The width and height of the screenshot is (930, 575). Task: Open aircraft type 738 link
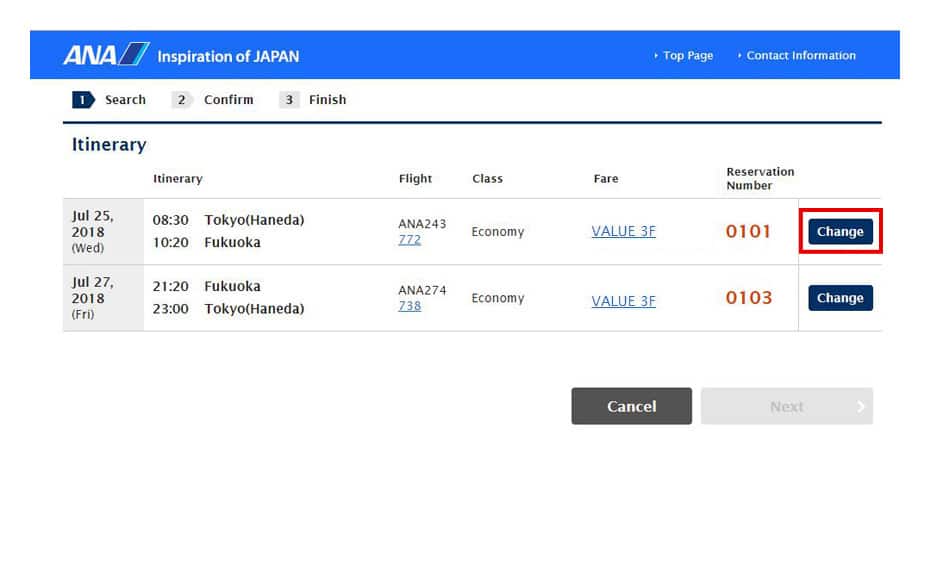point(409,306)
